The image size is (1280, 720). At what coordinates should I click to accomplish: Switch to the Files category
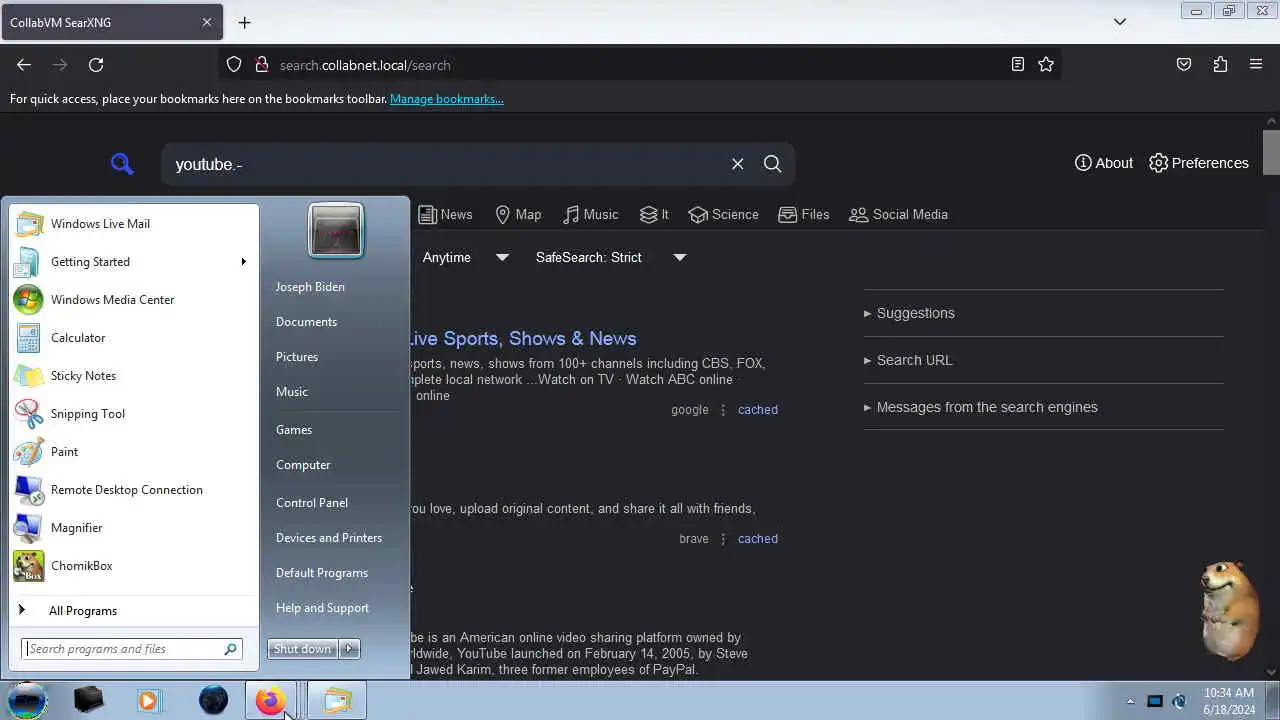803,214
